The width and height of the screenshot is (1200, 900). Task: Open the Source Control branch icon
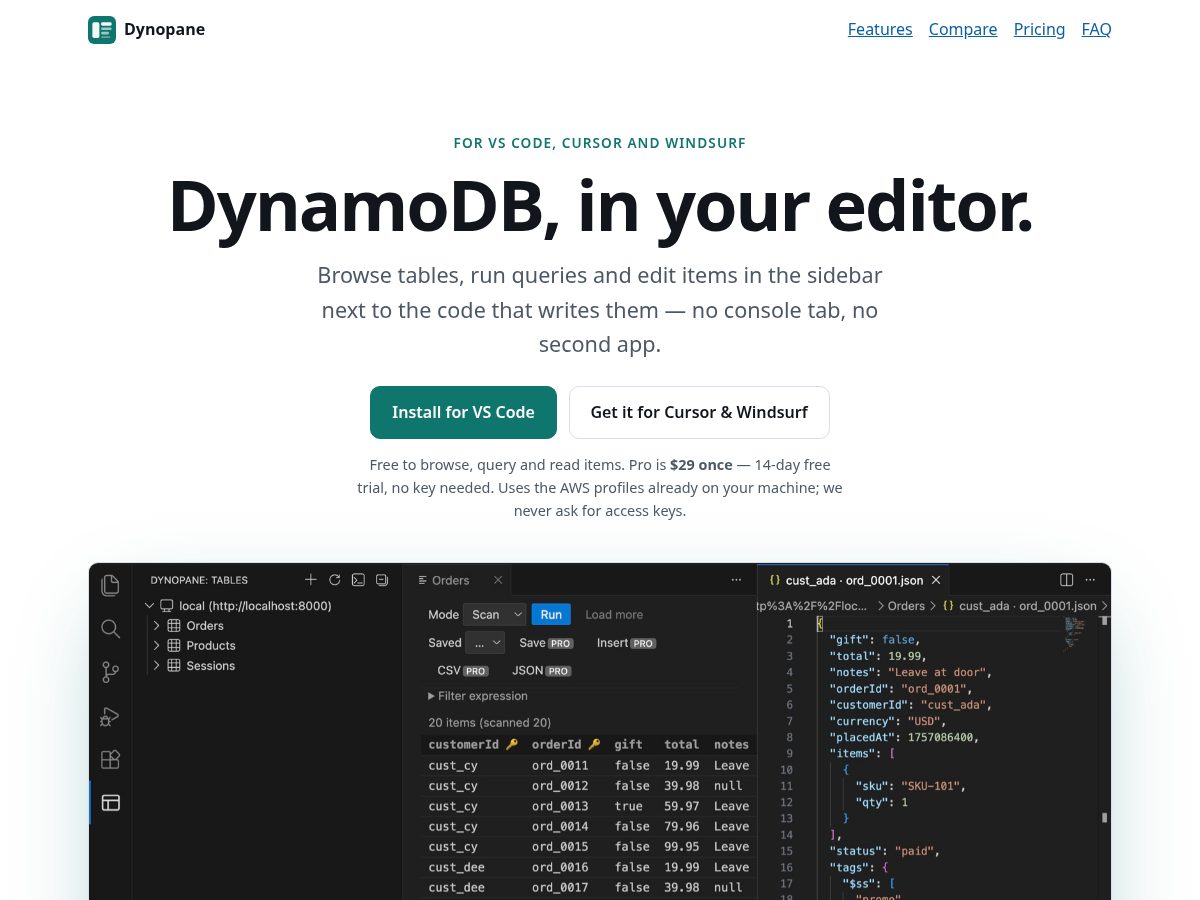(111, 672)
